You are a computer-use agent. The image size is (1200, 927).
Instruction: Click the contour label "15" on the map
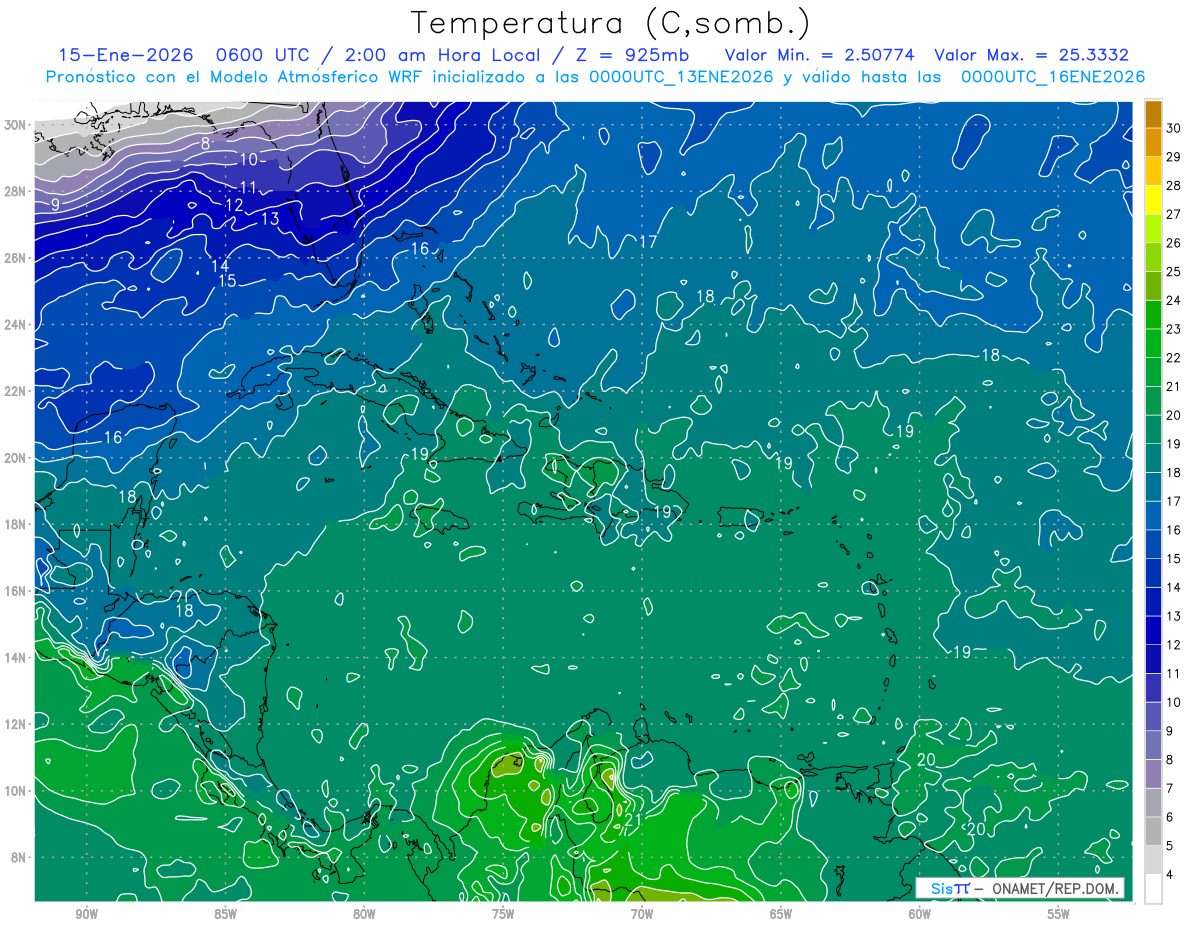(x=227, y=281)
